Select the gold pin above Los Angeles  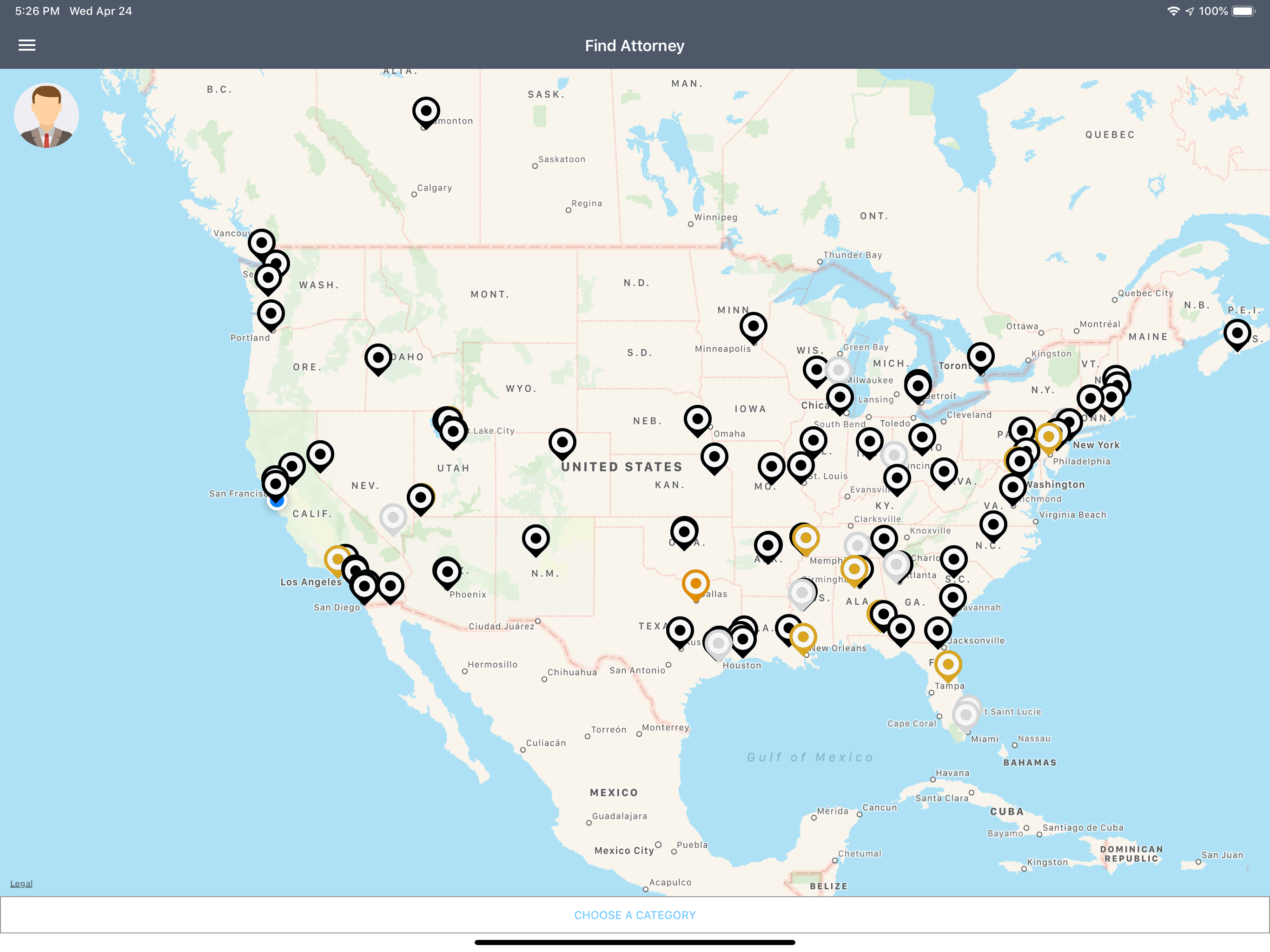[x=337, y=561]
